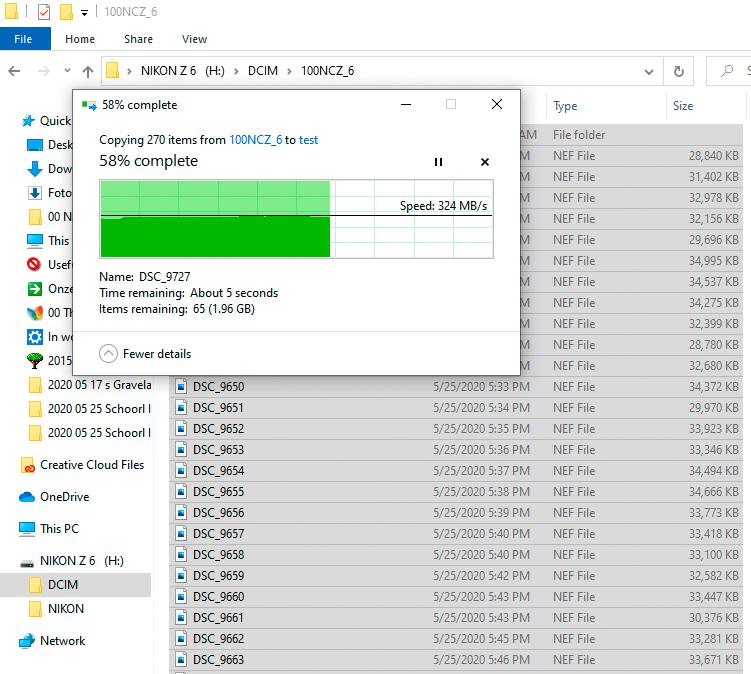Click the DSC_9657 file icon
Viewport: 751px width, 674px height.
[x=181, y=534]
